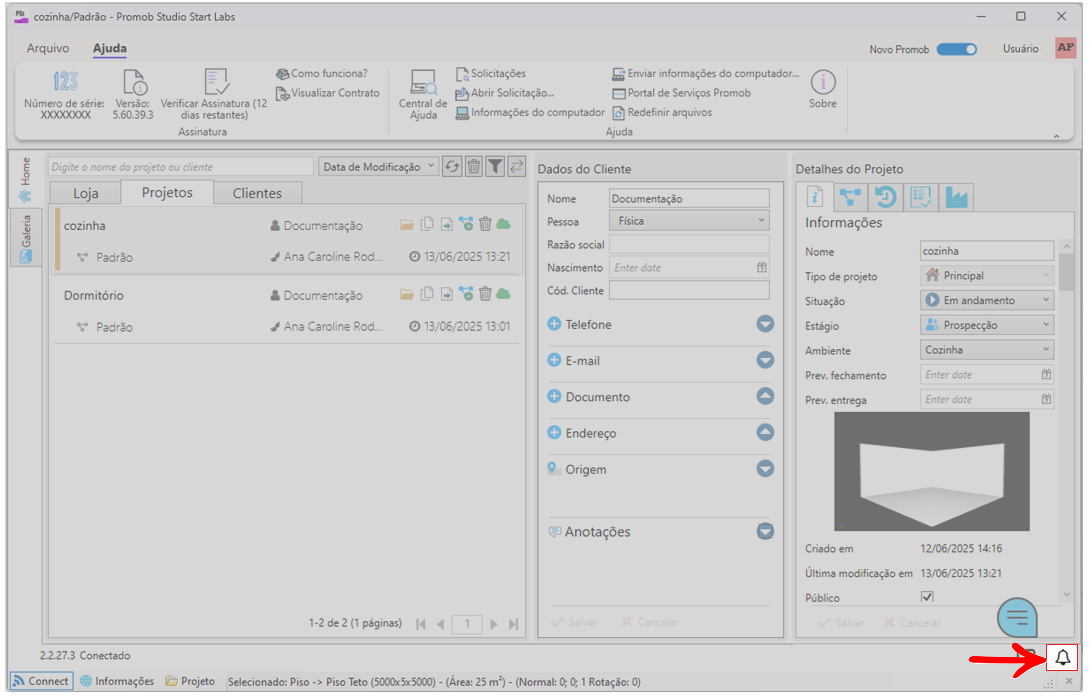The height and width of the screenshot is (696, 1092).
Task: Open the versions tree detail tab
Action: click(x=850, y=197)
